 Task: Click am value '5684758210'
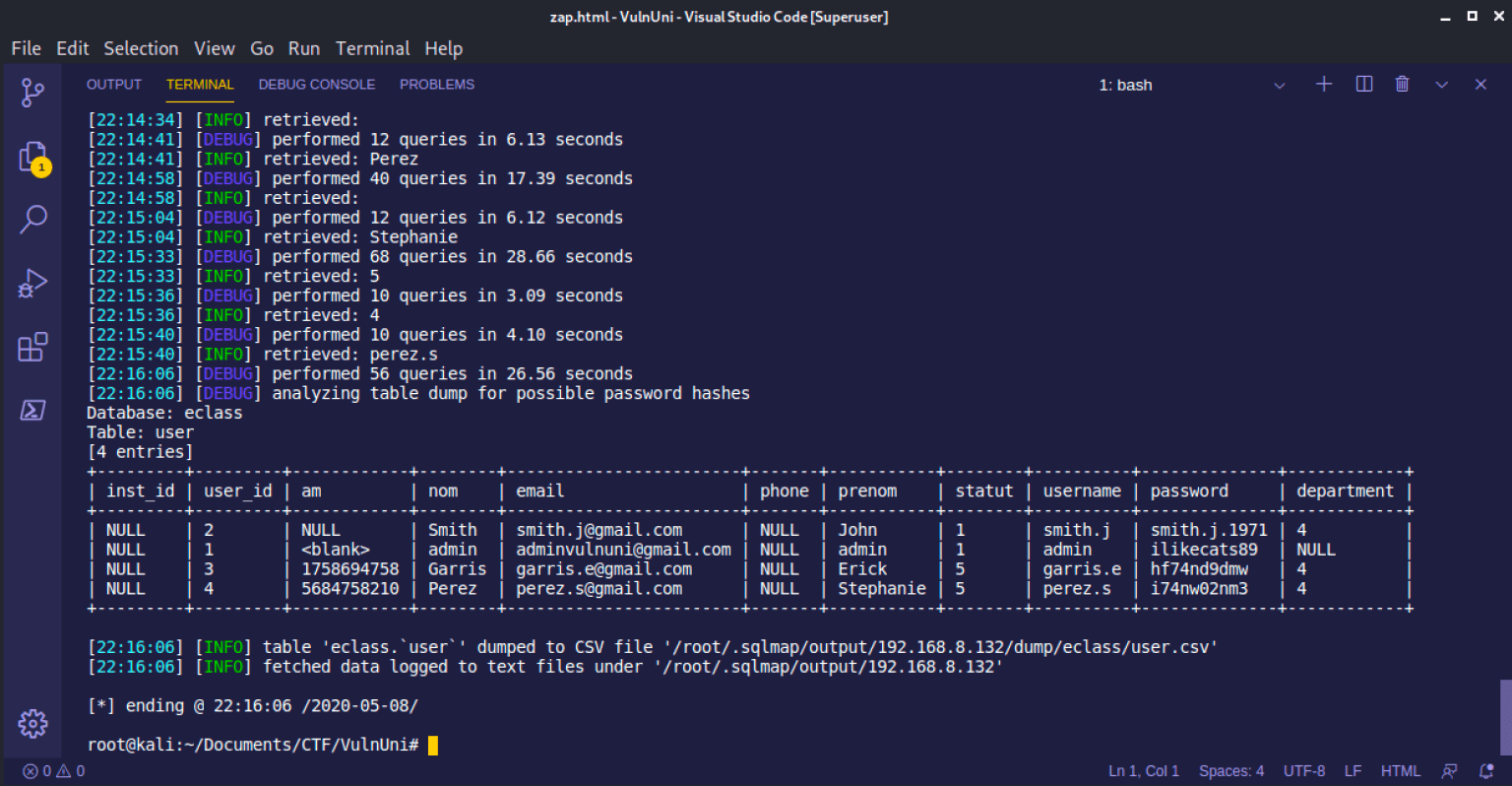pos(350,589)
